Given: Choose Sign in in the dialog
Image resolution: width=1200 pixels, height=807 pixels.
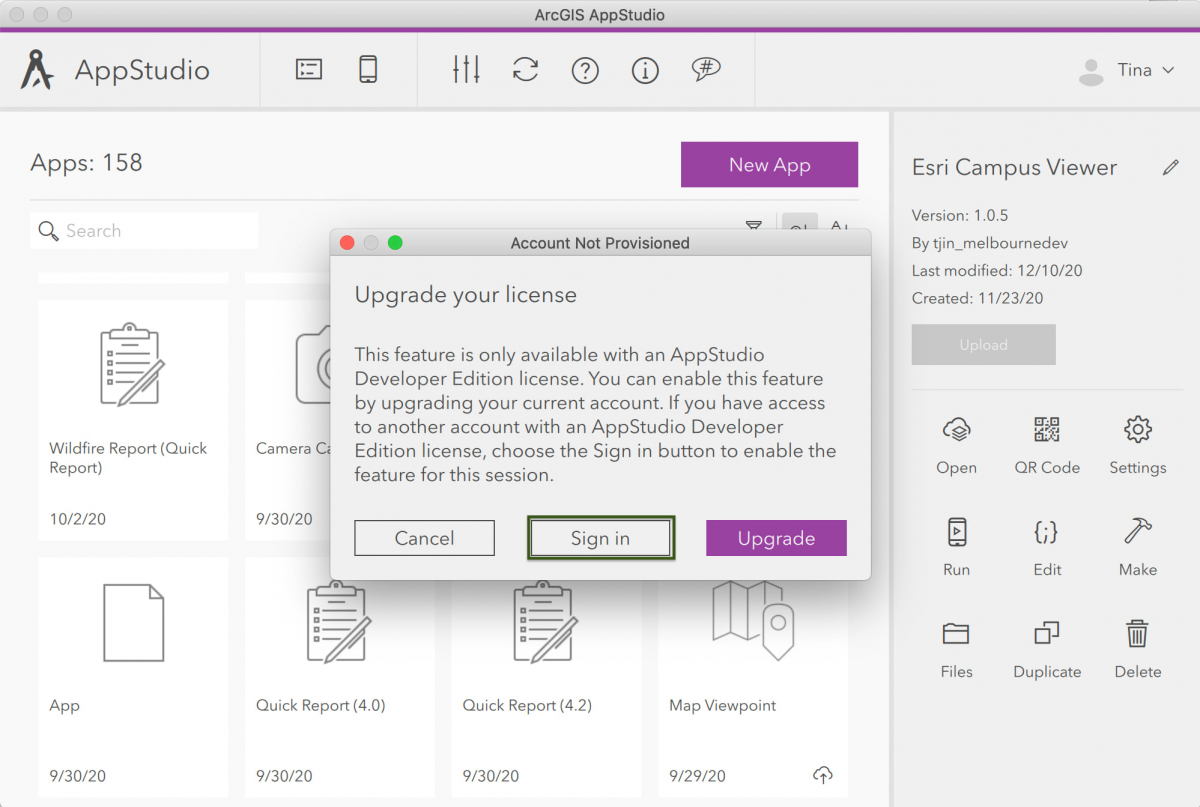Looking at the screenshot, I should tap(601, 538).
